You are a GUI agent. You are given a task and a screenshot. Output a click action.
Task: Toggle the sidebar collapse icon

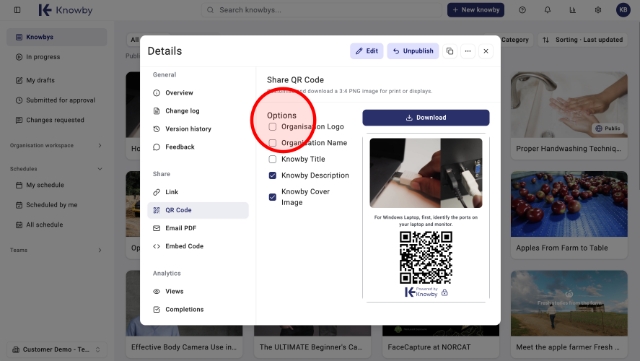[17, 10]
